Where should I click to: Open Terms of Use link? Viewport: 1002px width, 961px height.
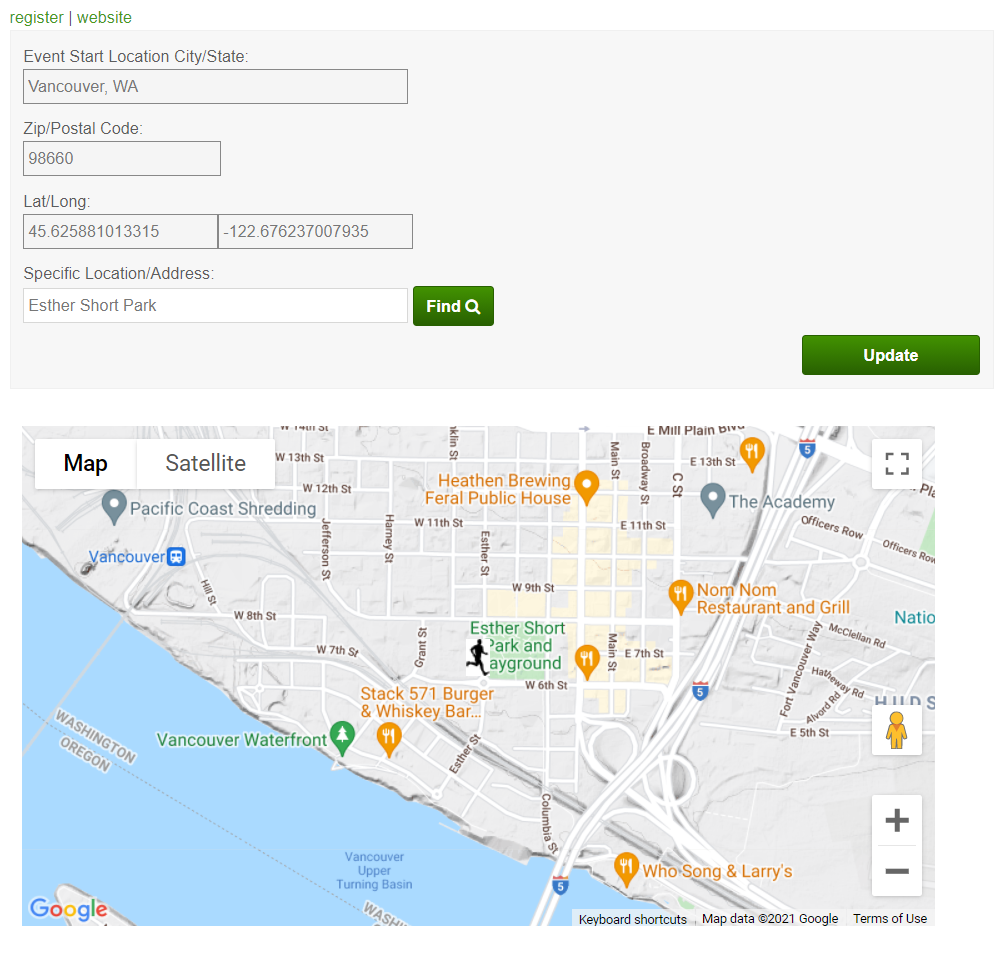click(890, 918)
